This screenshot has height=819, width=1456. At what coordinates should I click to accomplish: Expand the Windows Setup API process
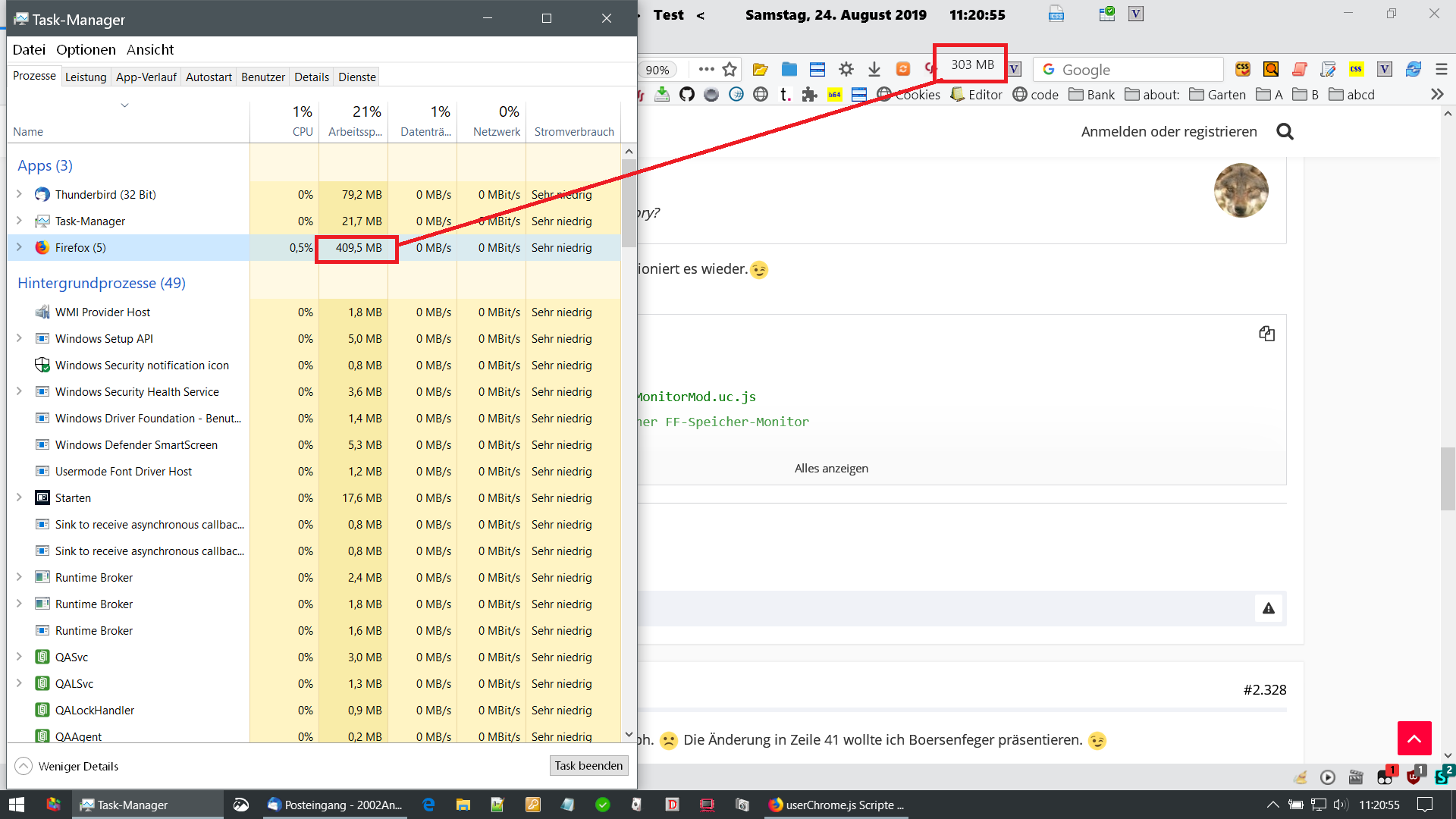pos(20,338)
